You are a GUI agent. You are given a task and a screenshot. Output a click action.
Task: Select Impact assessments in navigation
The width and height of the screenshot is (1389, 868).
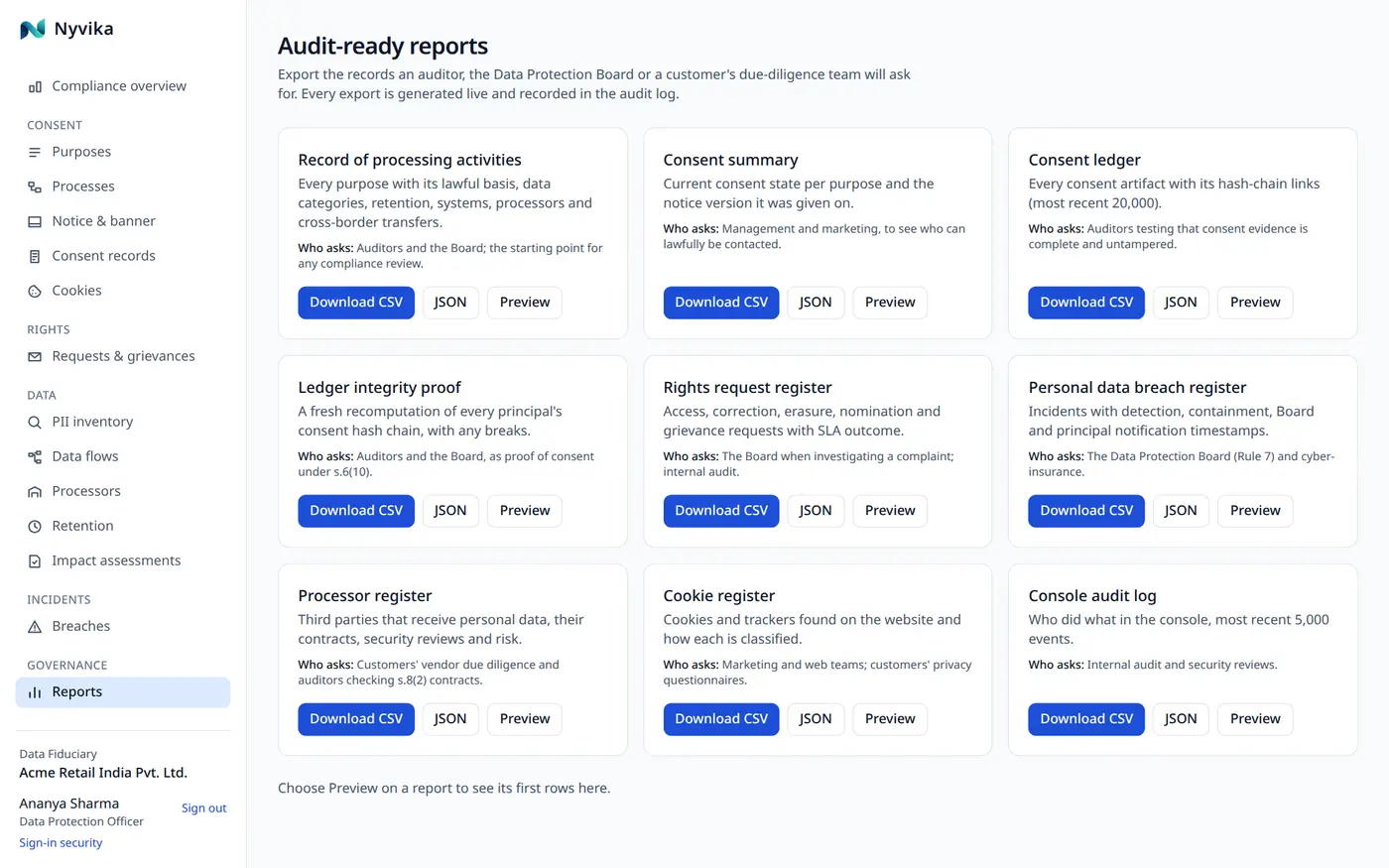coord(123,560)
